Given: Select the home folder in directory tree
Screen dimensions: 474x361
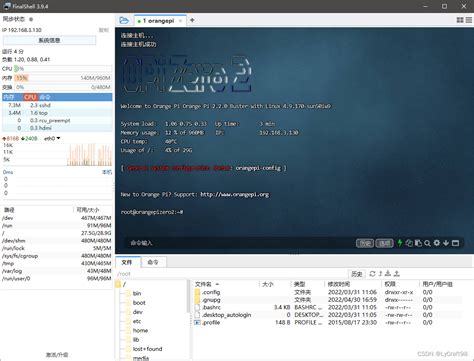Looking at the screenshot, I should tap(140, 330).
